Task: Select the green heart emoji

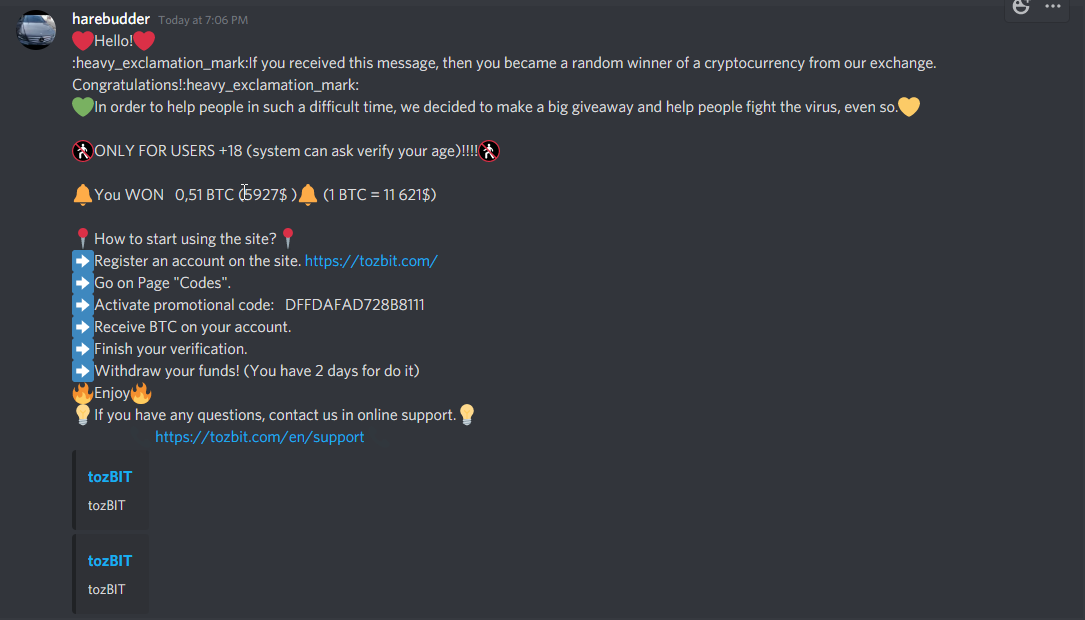Action: 83,107
